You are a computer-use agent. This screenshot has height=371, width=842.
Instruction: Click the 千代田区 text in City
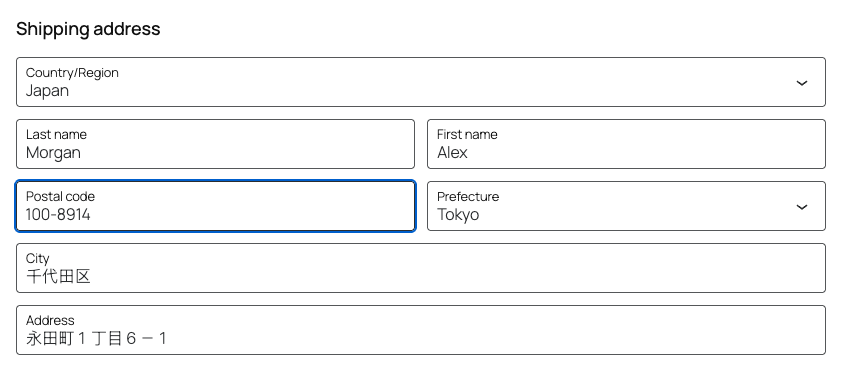point(58,277)
